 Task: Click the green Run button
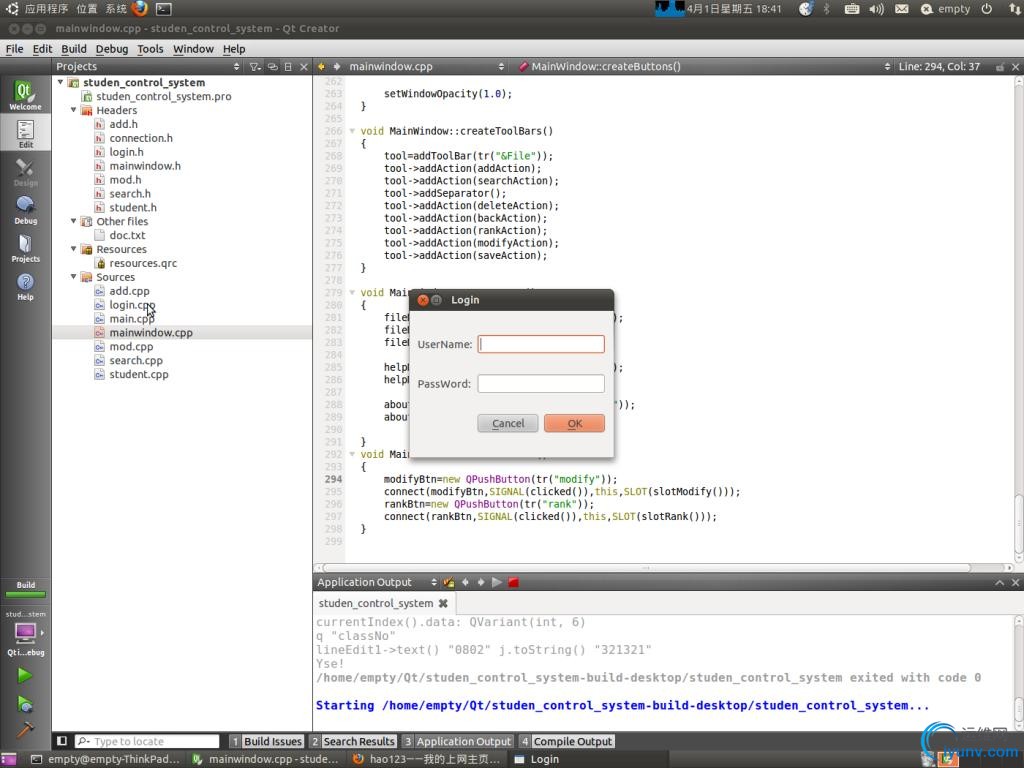click(25, 676)
